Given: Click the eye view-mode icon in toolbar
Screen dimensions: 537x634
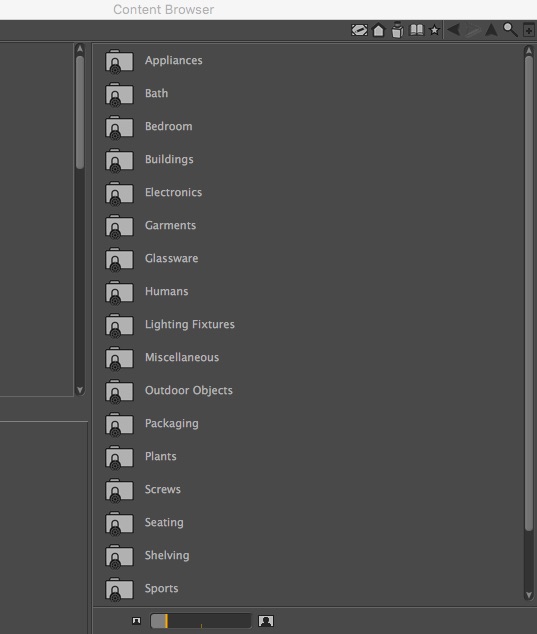Looking at the screenshot, I should [x=359, y=30].
